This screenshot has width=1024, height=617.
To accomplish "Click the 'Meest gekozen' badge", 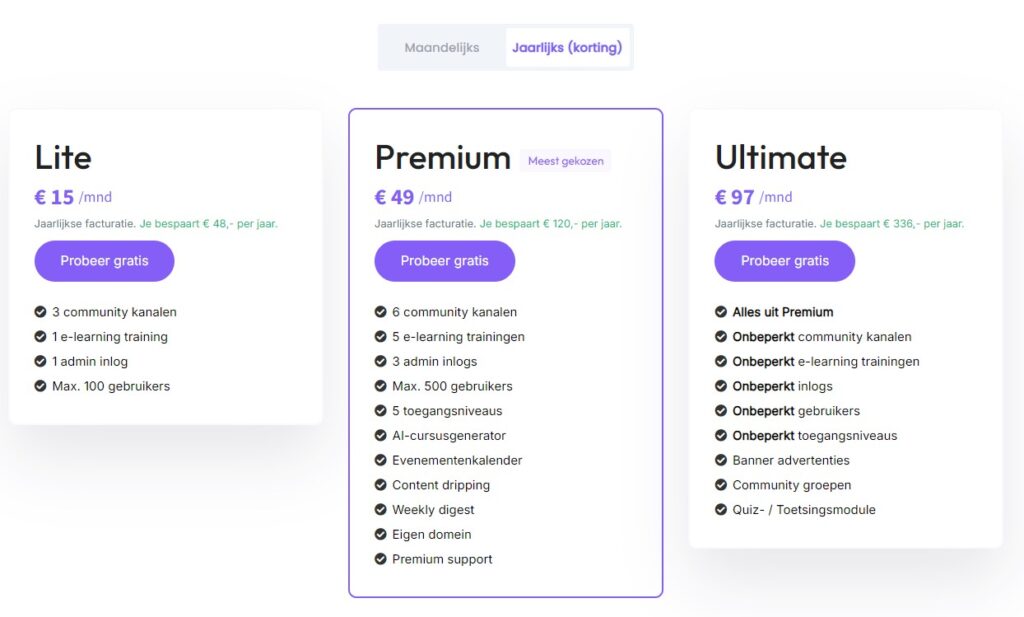I will (565, 161).
